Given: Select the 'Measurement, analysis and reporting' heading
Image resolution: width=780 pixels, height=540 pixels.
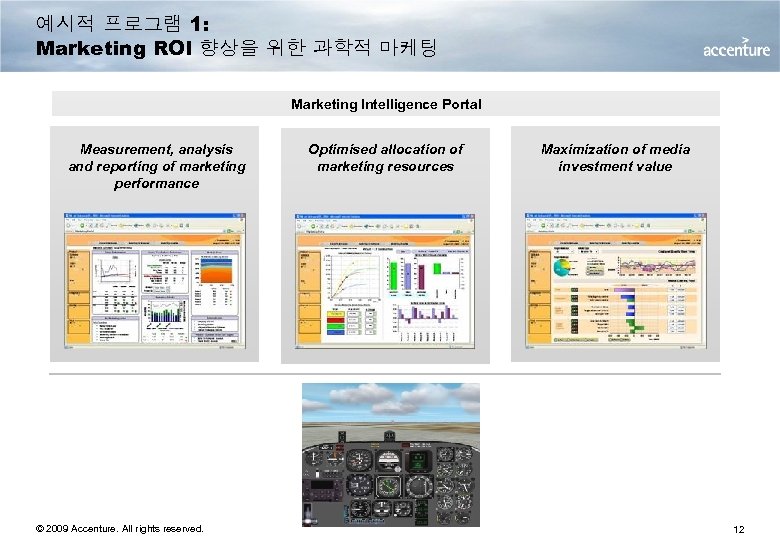Looking at the screenshot, I should [x=157, y=166].
